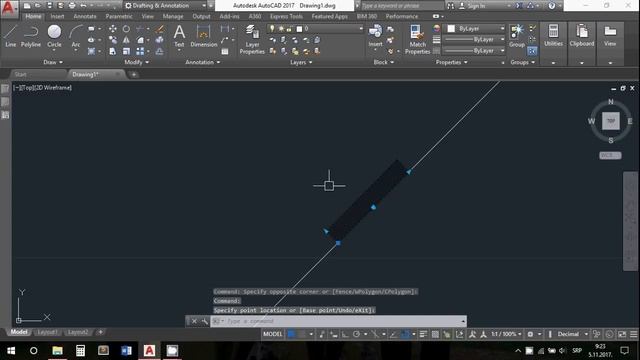This screenshot has width=640, height=360.
Task: Click the Plot printer icon in quick access toolbar
Action: point(72,6)
